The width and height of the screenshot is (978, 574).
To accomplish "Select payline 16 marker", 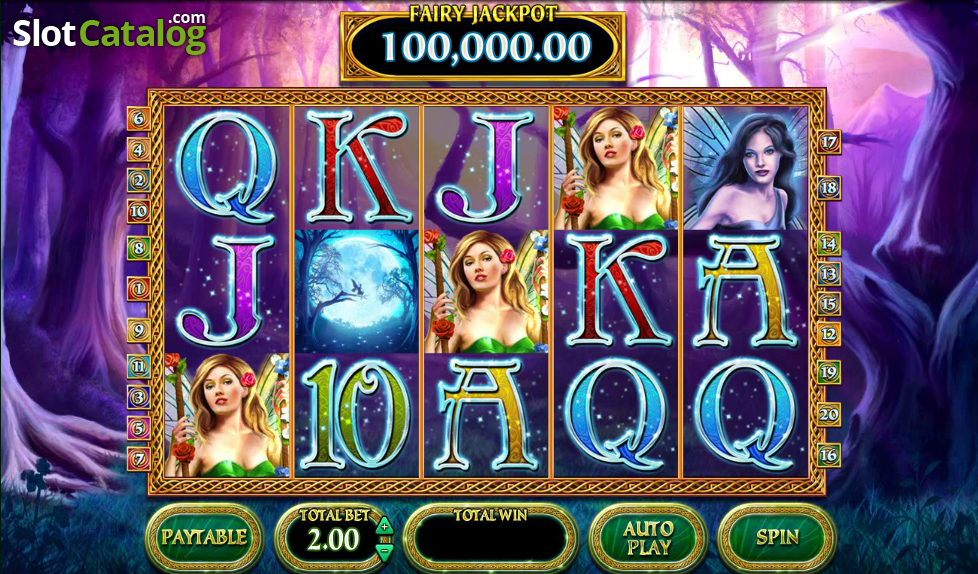I will pos(829,455).
